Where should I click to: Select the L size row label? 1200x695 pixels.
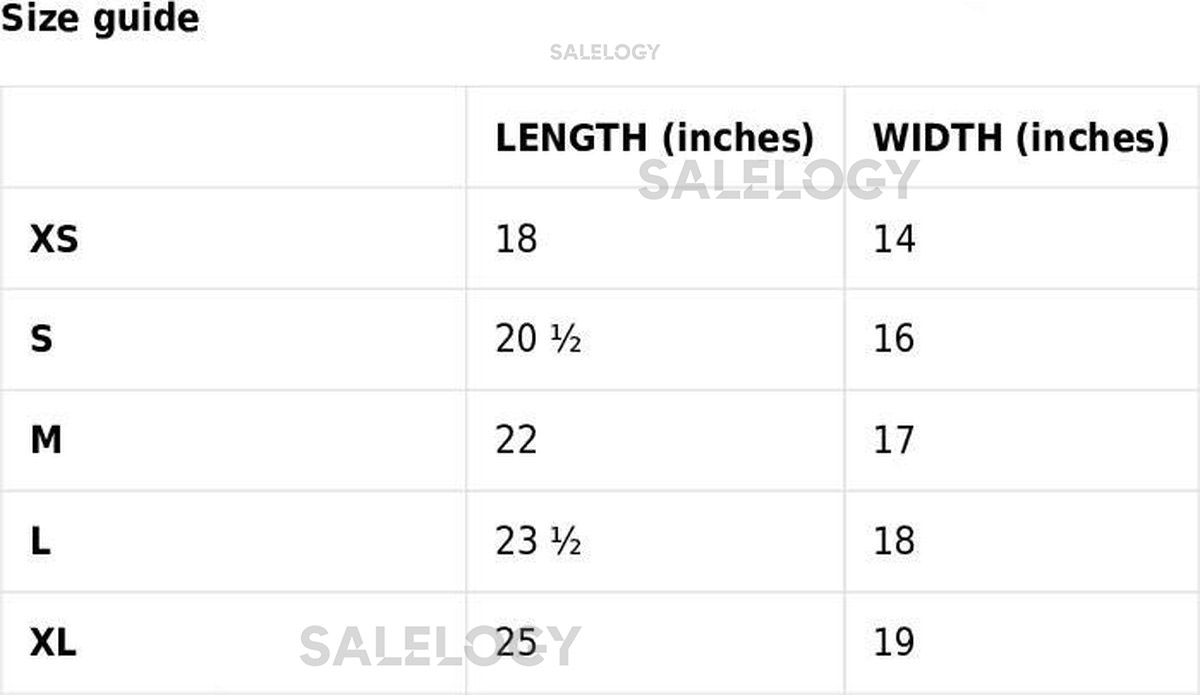click(40, 541)
